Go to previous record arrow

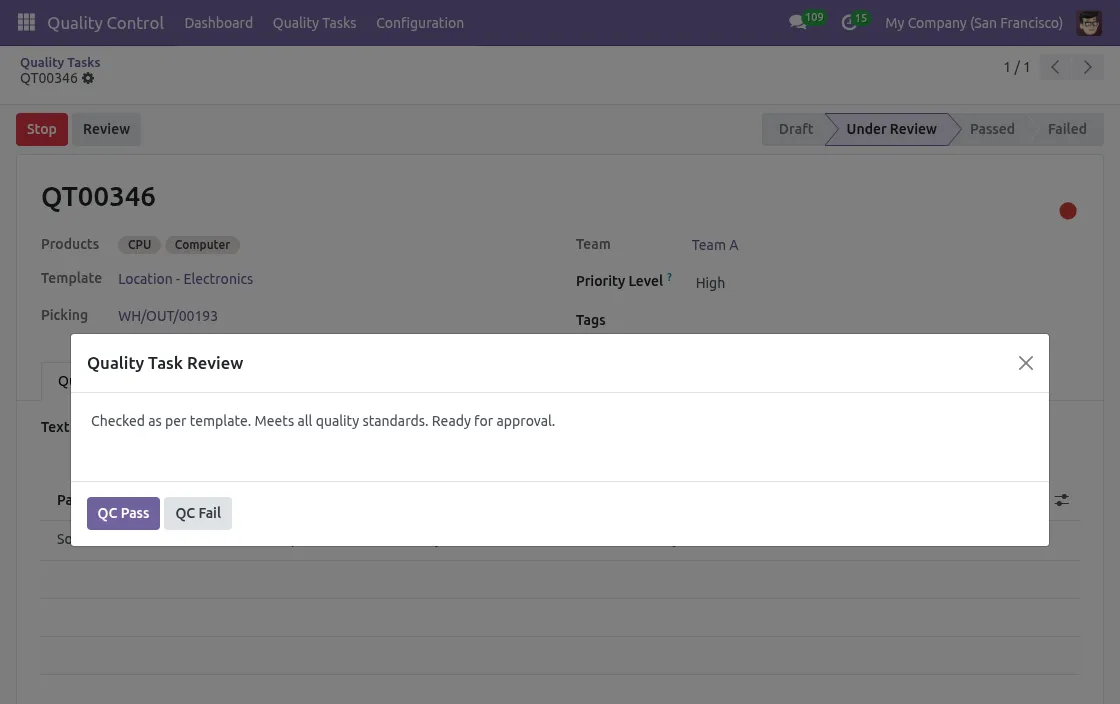tap(1055, 67)
